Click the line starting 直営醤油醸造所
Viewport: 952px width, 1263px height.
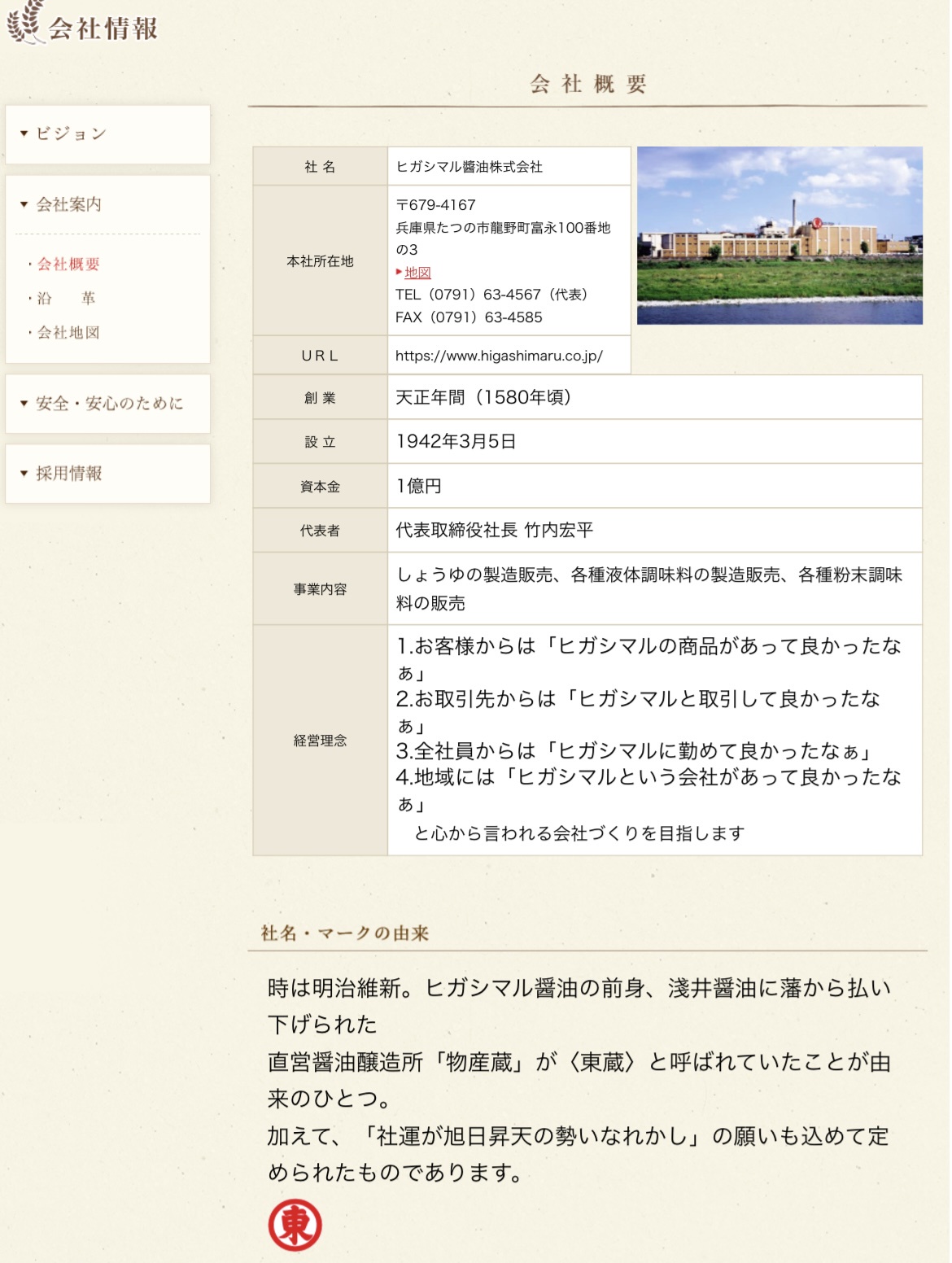[579, 1080]
